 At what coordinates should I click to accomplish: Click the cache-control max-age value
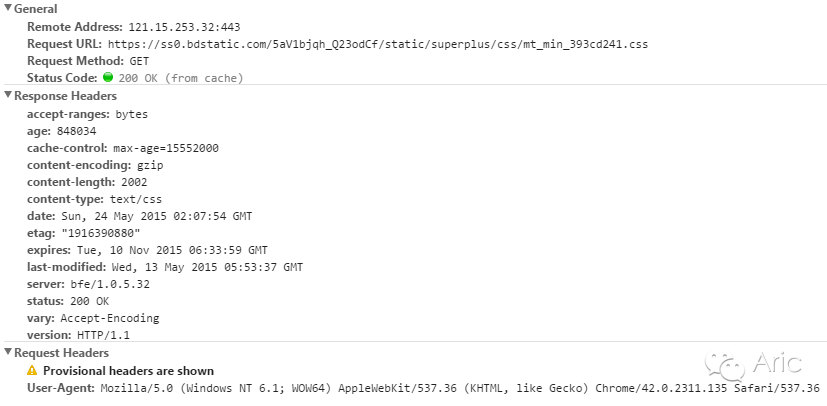coord(166,148)
